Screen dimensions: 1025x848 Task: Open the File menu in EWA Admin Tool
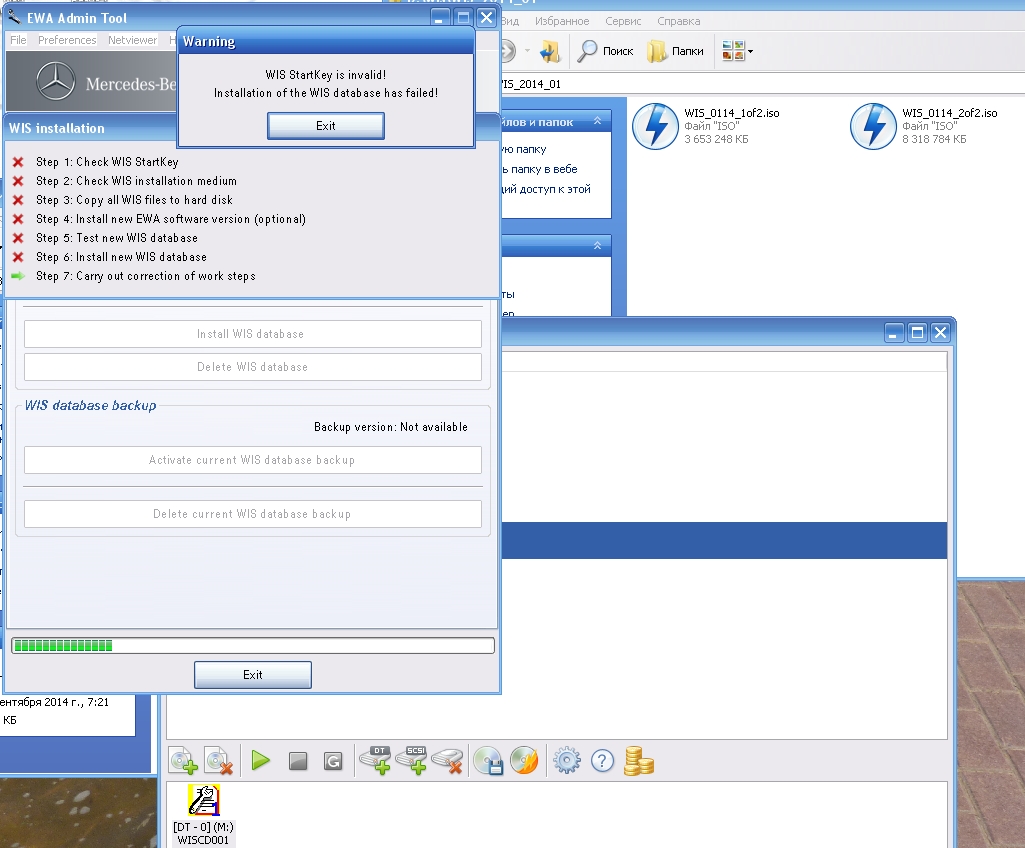click(x=18, y=40)
